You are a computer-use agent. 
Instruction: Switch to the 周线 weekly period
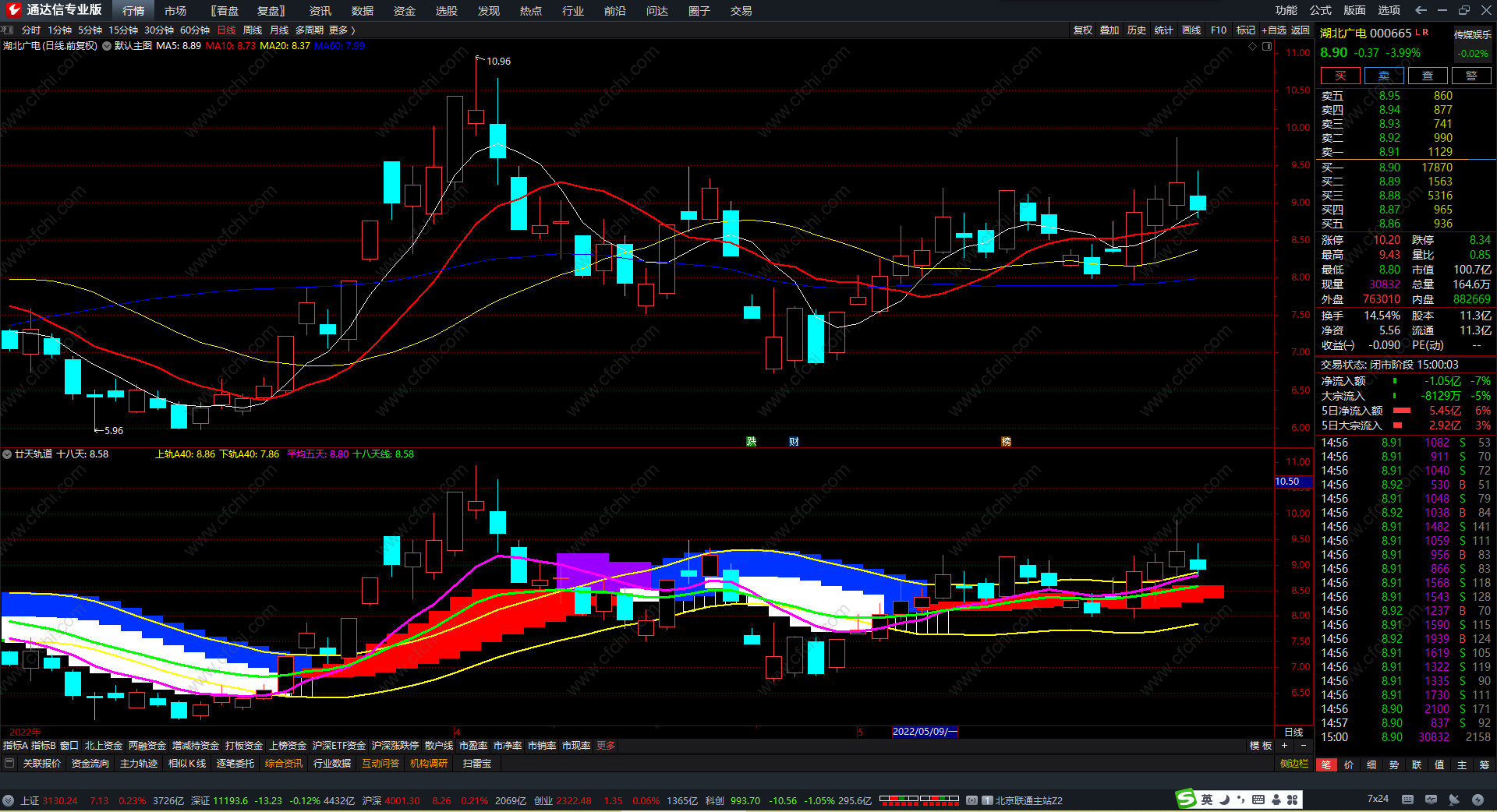(253, 30)
